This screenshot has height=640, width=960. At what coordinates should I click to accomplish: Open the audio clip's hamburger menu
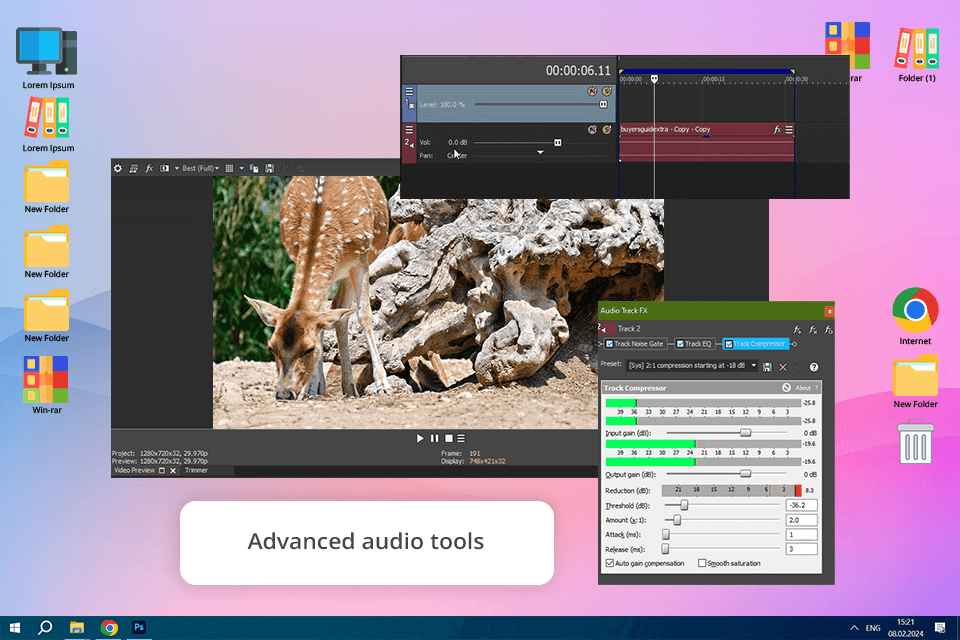pos(789,130)
